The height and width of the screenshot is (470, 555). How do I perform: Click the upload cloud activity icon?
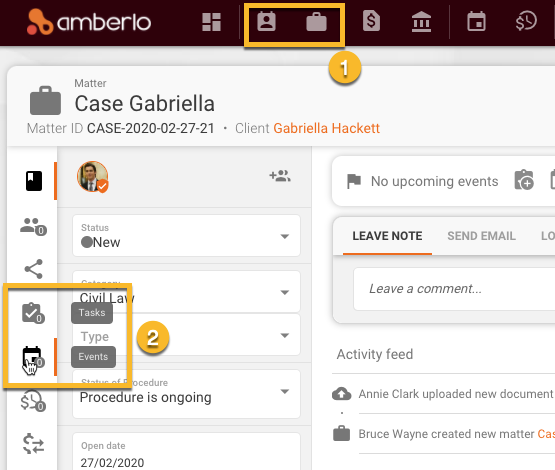pos(342,394)
